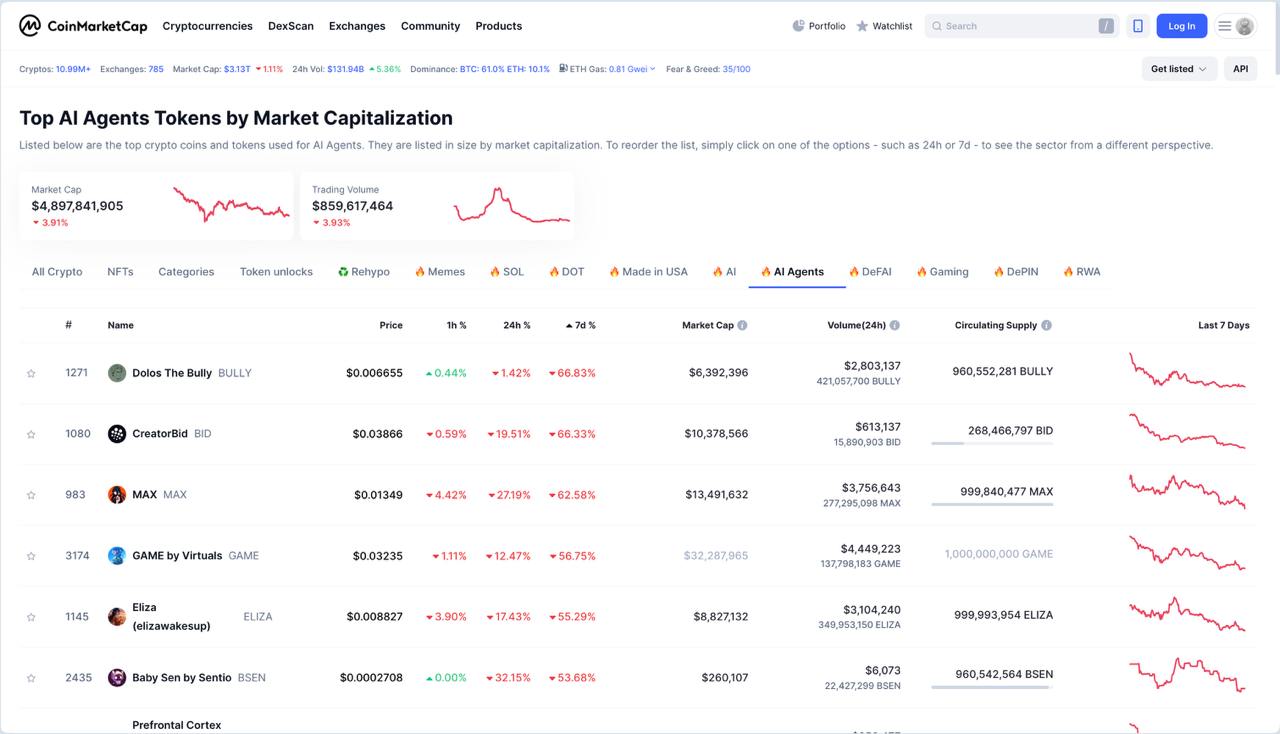Screen dimensions: 1280x734
Task: Click the Log In button
Action: coord(1181,26)
